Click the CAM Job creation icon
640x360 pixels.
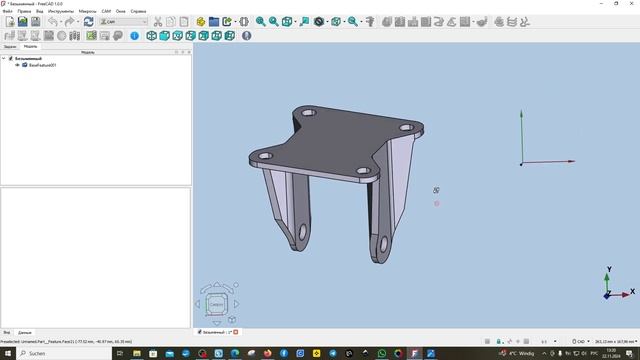[9, 36]
